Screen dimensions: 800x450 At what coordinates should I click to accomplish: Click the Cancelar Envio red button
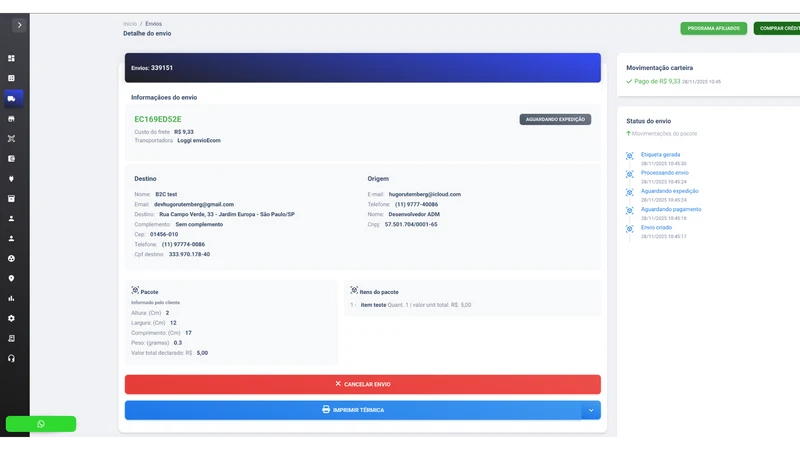(x=363, y=384)
